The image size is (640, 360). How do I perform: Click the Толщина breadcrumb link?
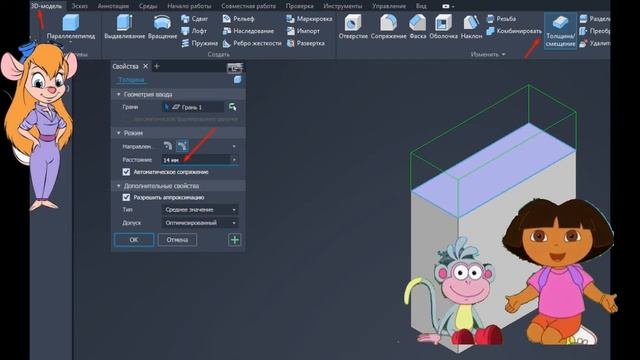pos(131,80)
